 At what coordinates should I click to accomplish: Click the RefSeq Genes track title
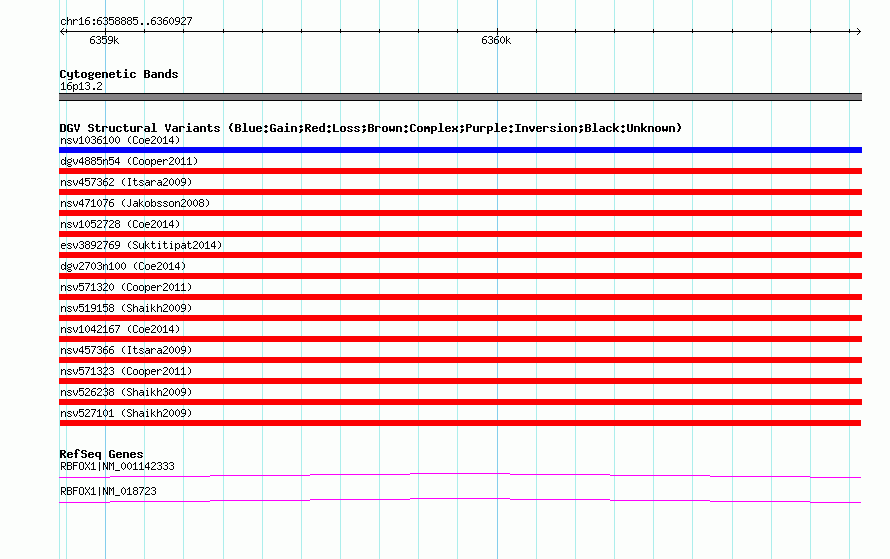coord(101,454)
